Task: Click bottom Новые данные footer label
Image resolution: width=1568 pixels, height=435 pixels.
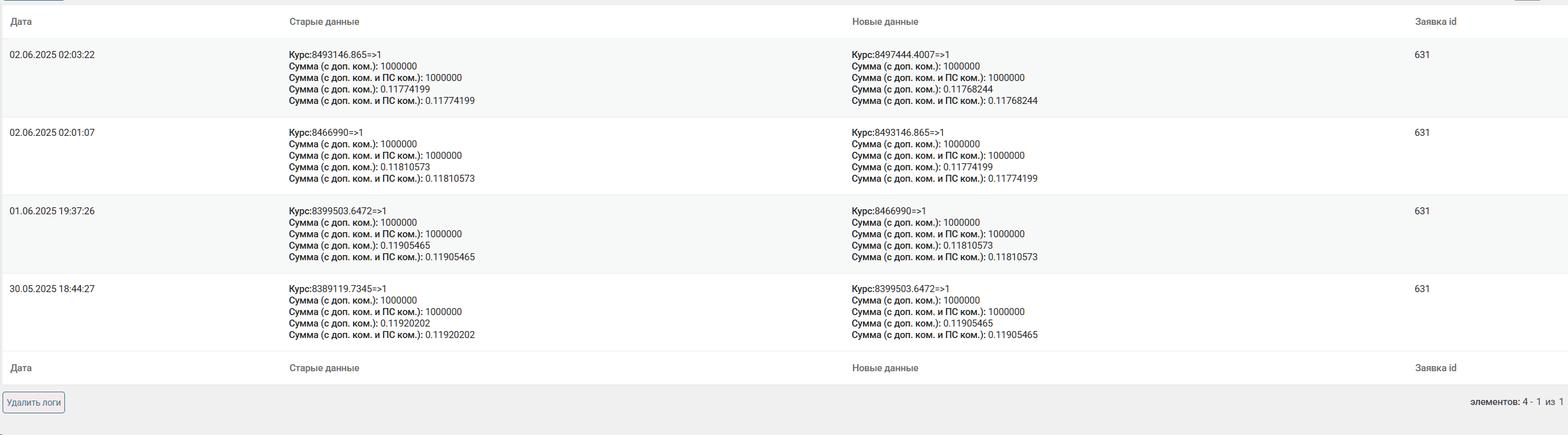Action: 885,368
